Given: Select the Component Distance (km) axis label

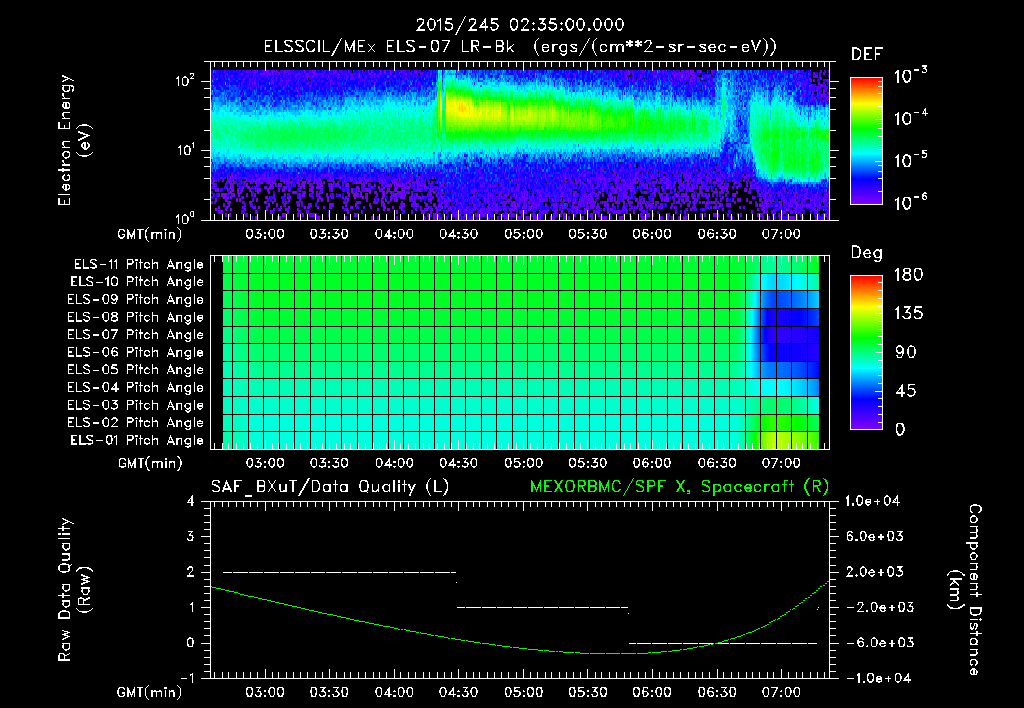Looking at the screenshot, I should point(965,590).
